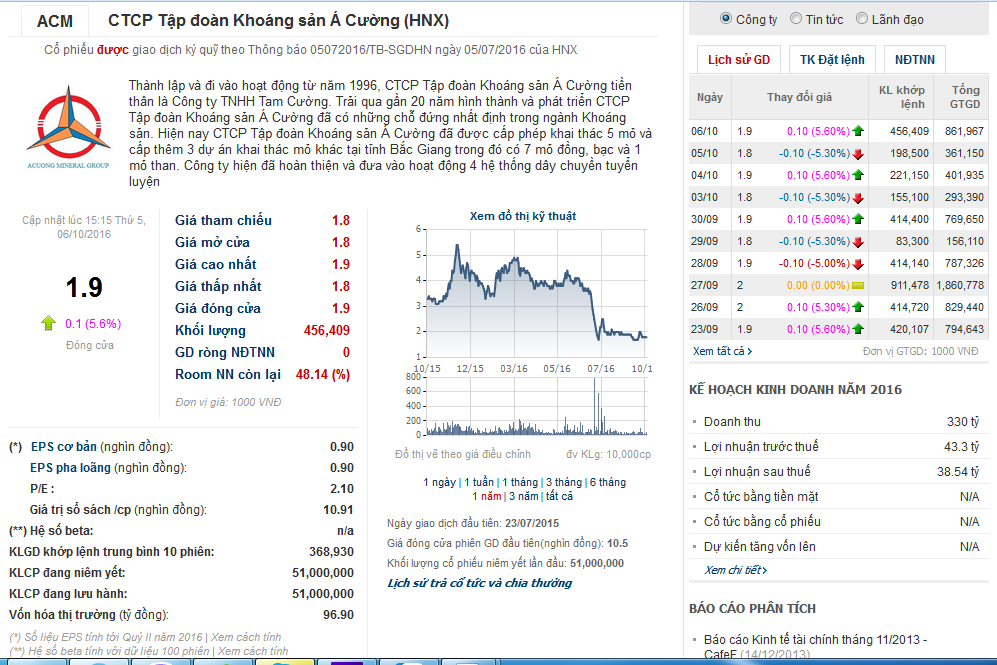The width and height of the screenshot is (997, 665).
Task: Click the volume value 911,478
Action: coord(909,285)
